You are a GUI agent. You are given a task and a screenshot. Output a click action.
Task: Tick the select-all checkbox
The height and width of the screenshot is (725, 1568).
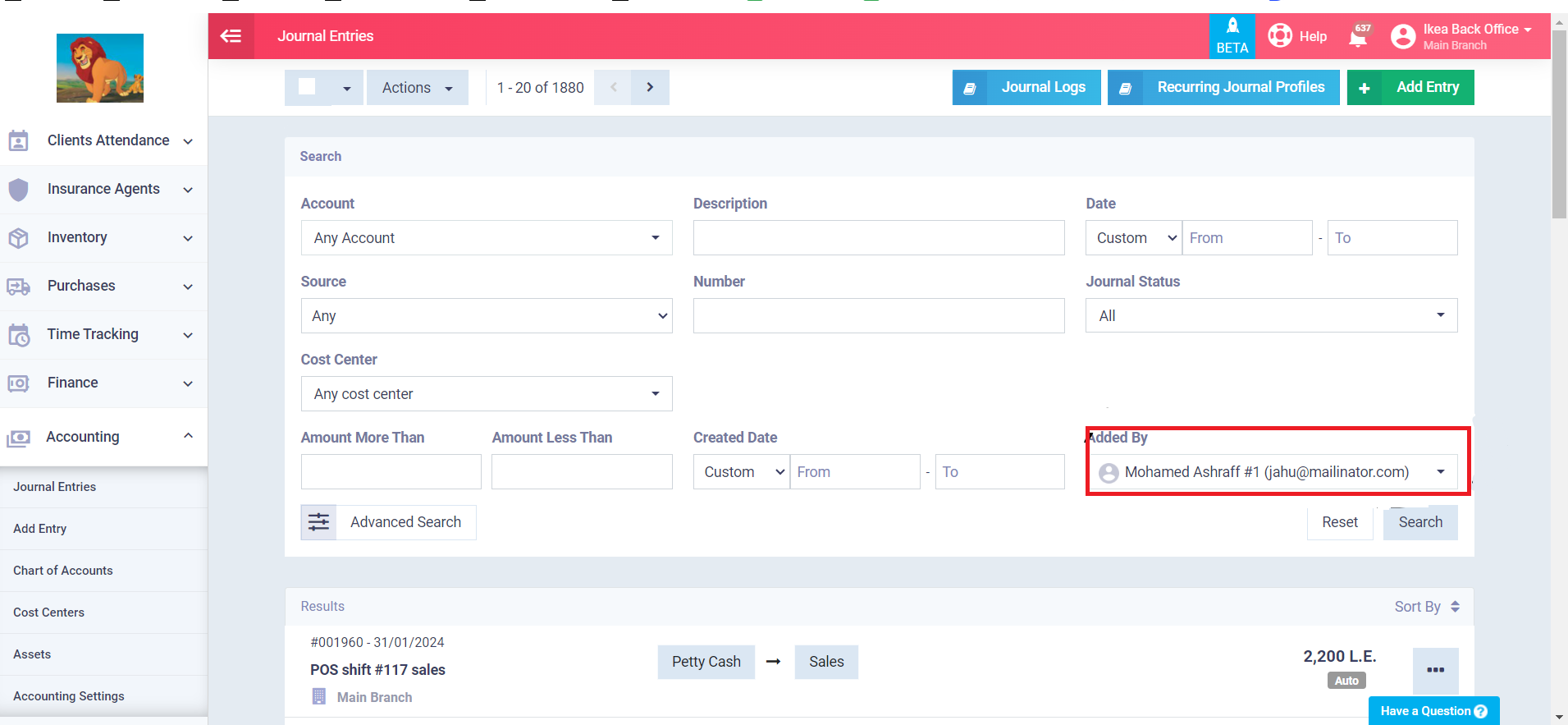(x=308, y=87)
